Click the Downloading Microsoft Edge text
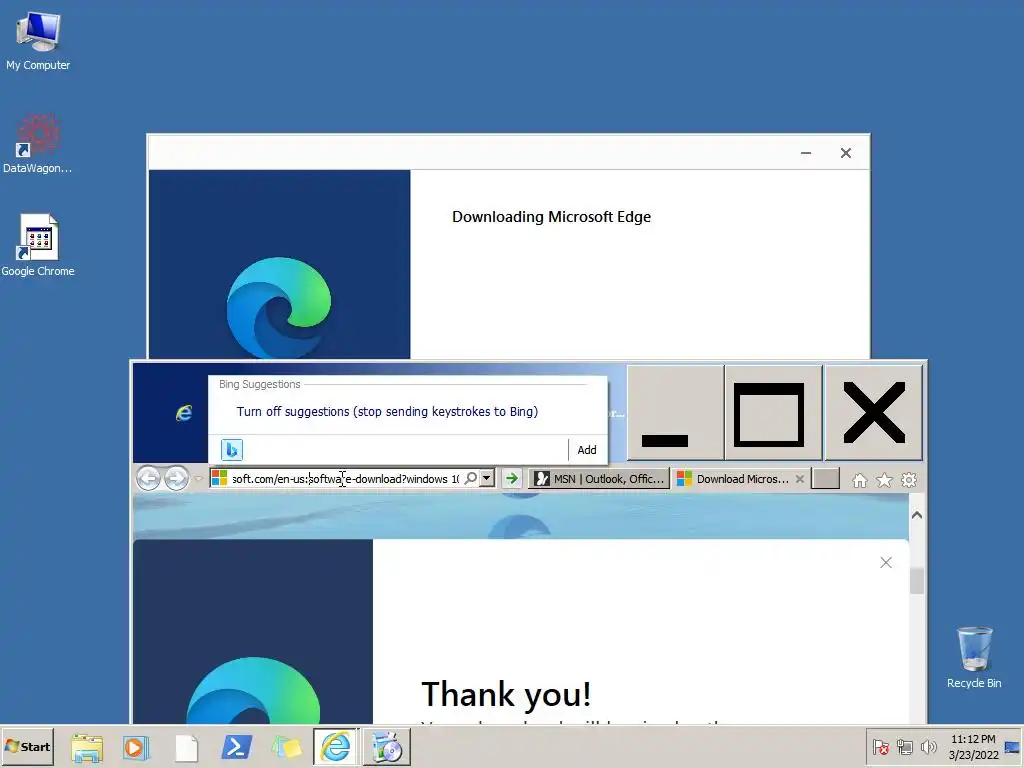1024x768 pixels. click(x=551, y=217)
